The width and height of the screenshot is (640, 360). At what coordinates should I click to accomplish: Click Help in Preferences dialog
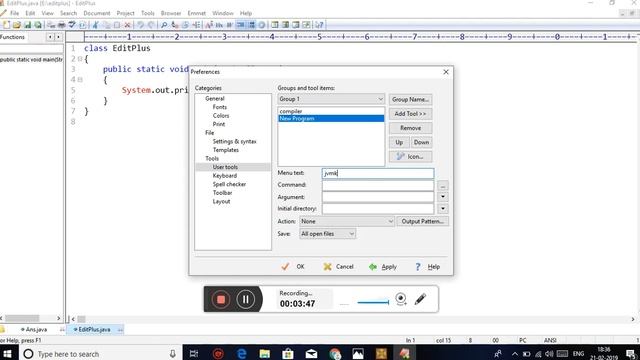(x=427, y=267)
